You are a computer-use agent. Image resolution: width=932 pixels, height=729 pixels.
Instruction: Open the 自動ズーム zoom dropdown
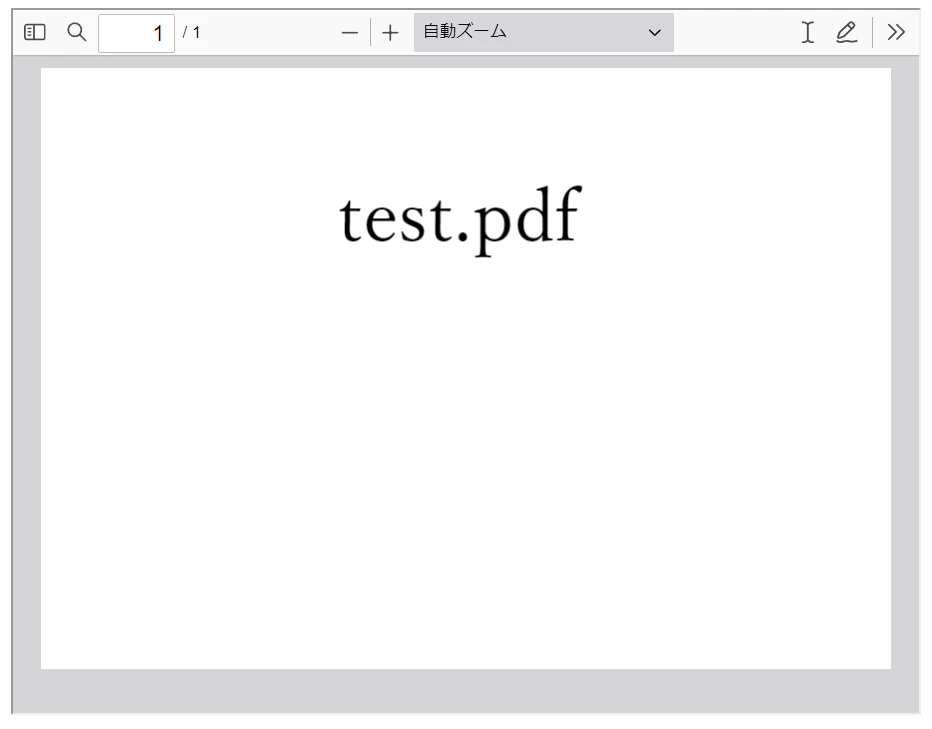point(543,32)
